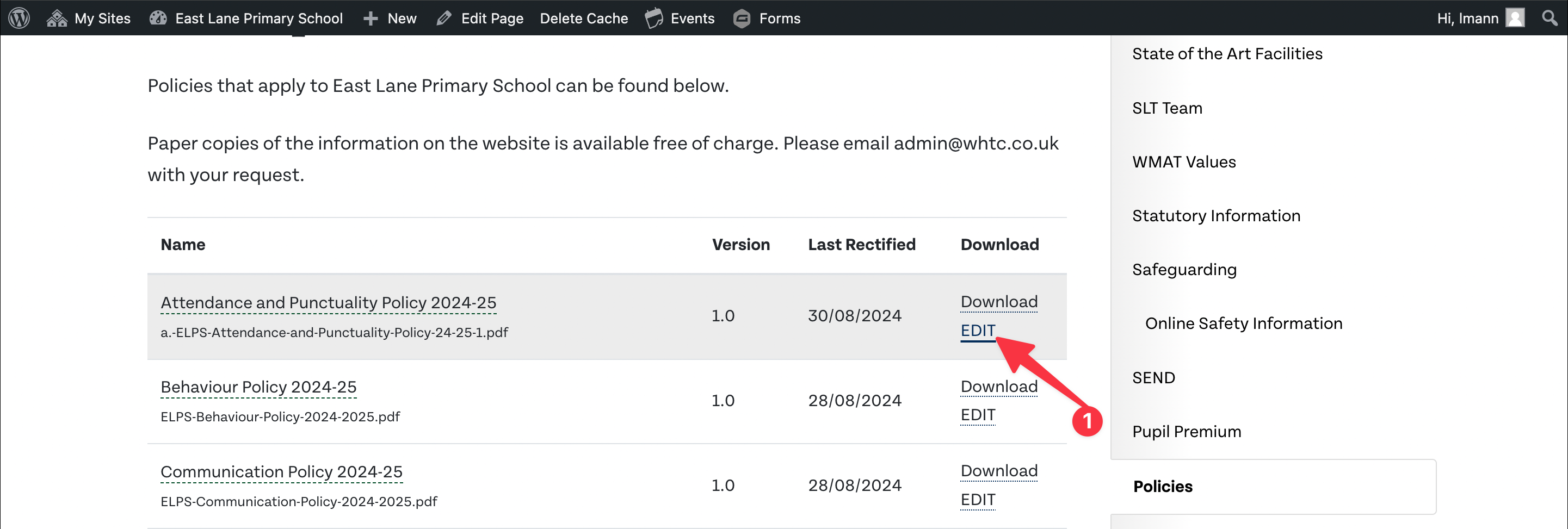
Task: Click the WordPress logo icon
Action: coord(19,18)
